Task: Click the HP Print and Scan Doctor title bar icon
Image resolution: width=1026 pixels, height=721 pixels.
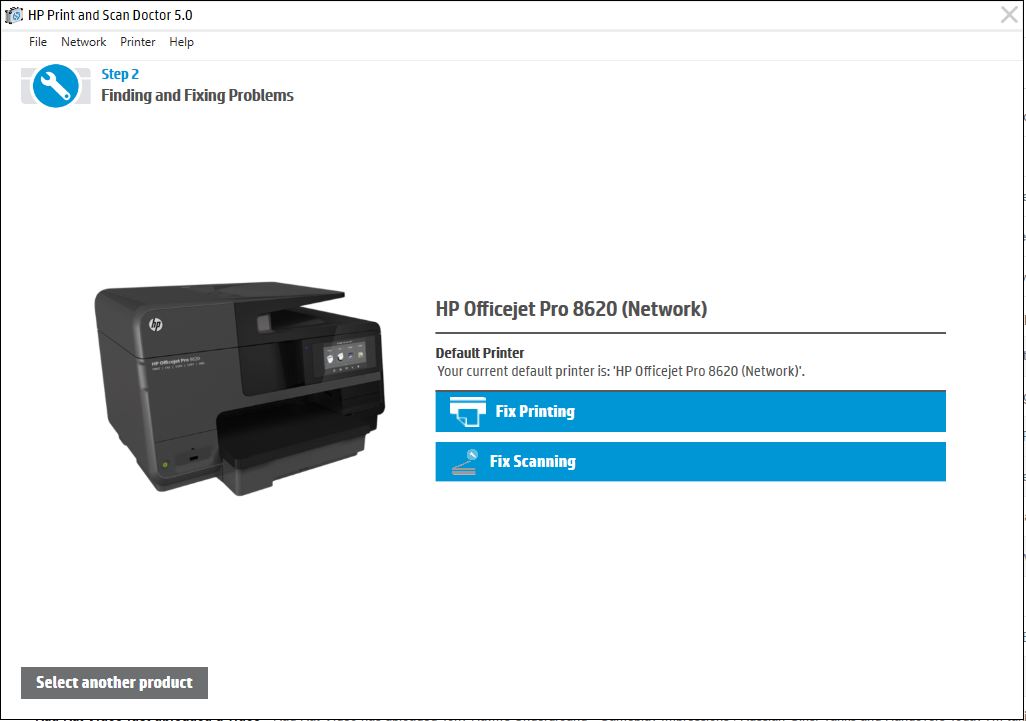Action: click(x=13, y=14)
